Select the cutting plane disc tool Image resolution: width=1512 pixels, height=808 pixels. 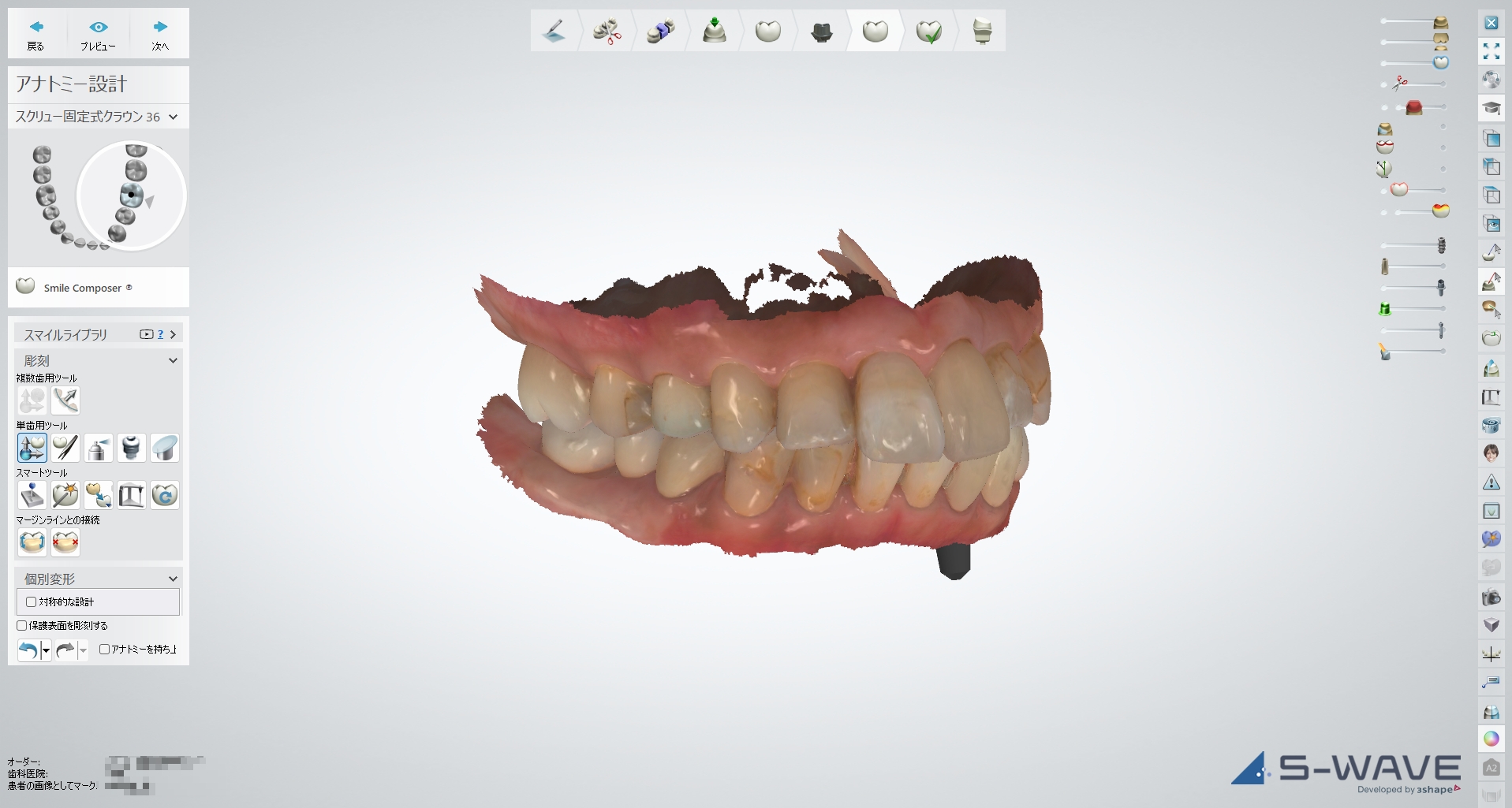tap(165, 448)
